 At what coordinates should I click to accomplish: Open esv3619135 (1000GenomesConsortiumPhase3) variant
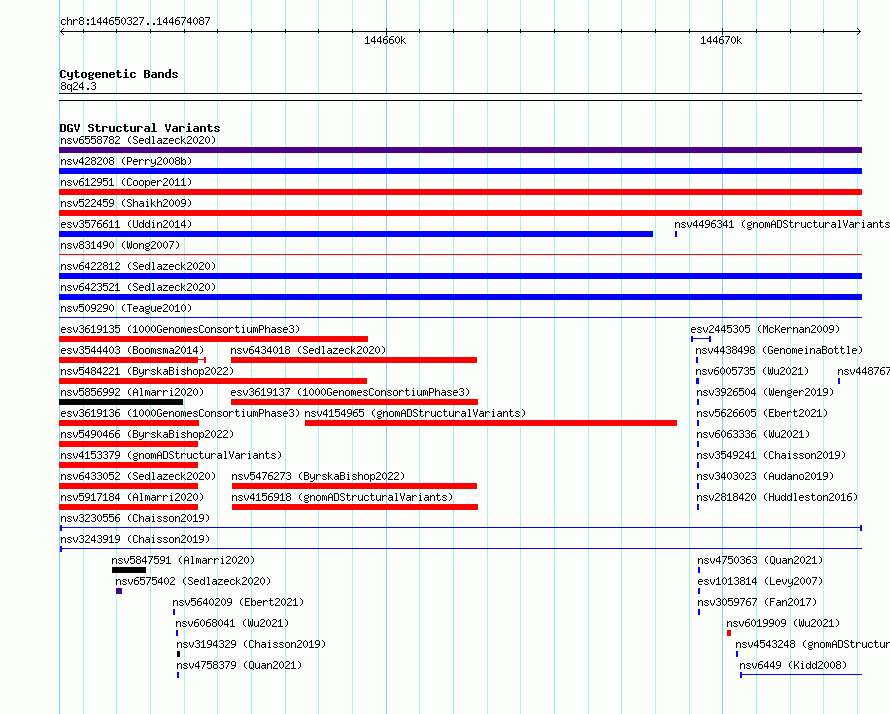180,329
